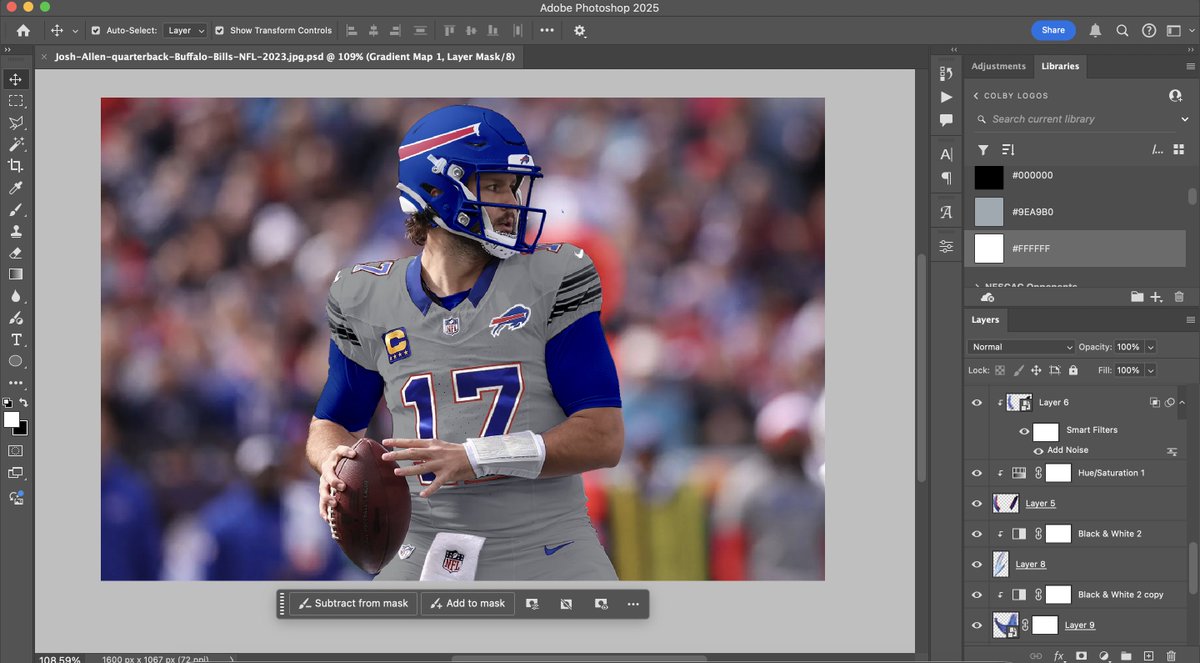Screen dimensions: 1200x663
Task: Select the Horizontal Type tool
Action: (15, 340)
